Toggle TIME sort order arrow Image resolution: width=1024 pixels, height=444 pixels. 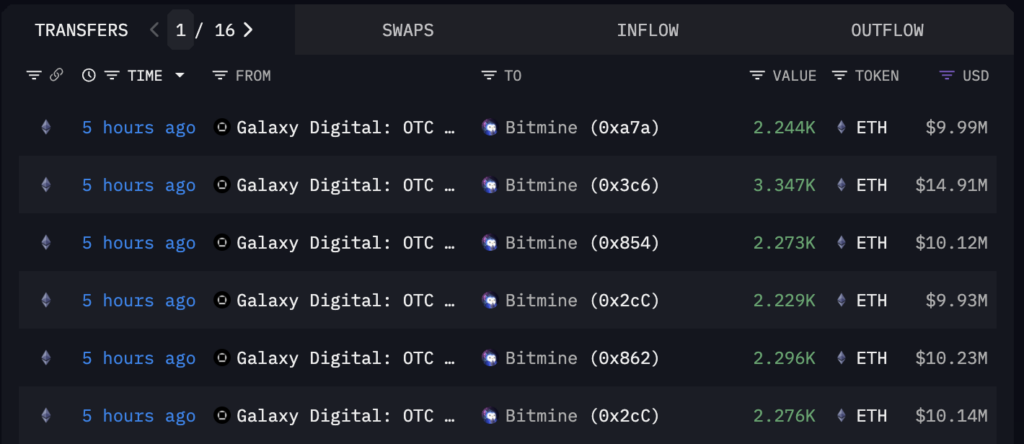180,76
